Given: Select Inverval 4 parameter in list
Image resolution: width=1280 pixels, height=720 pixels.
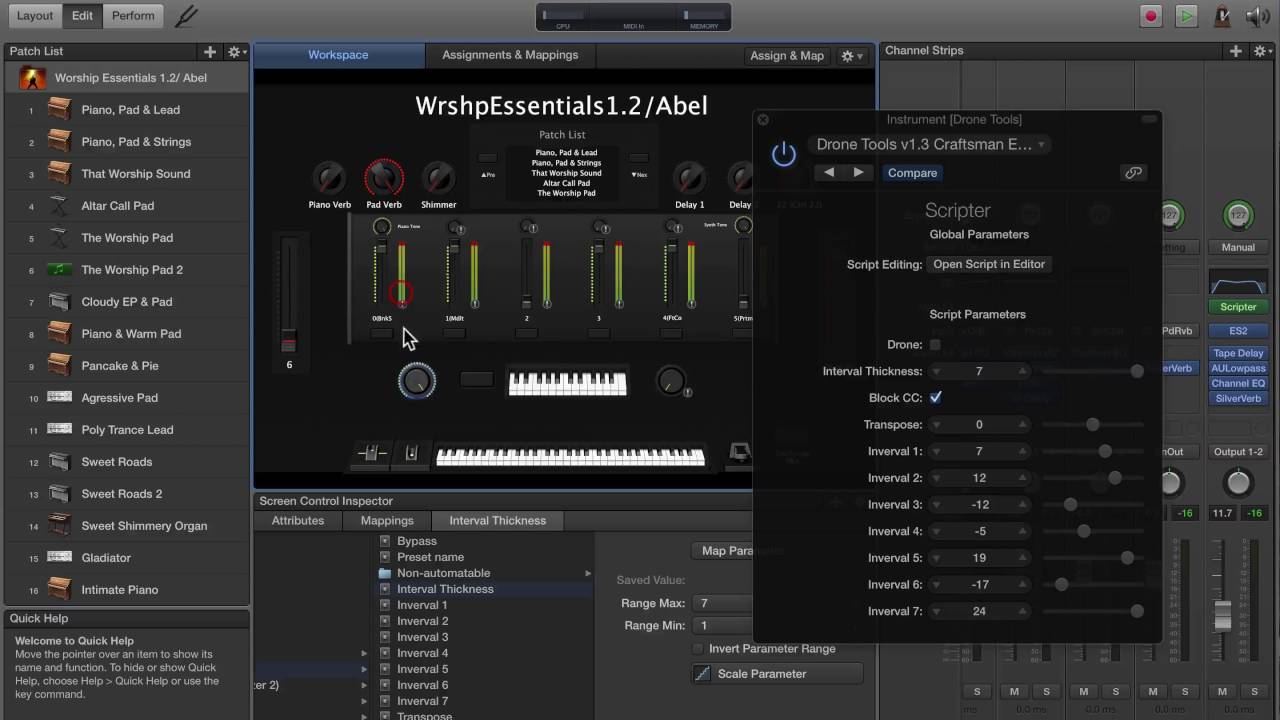Looking at the screenshot, I should (x=422, y=653).
